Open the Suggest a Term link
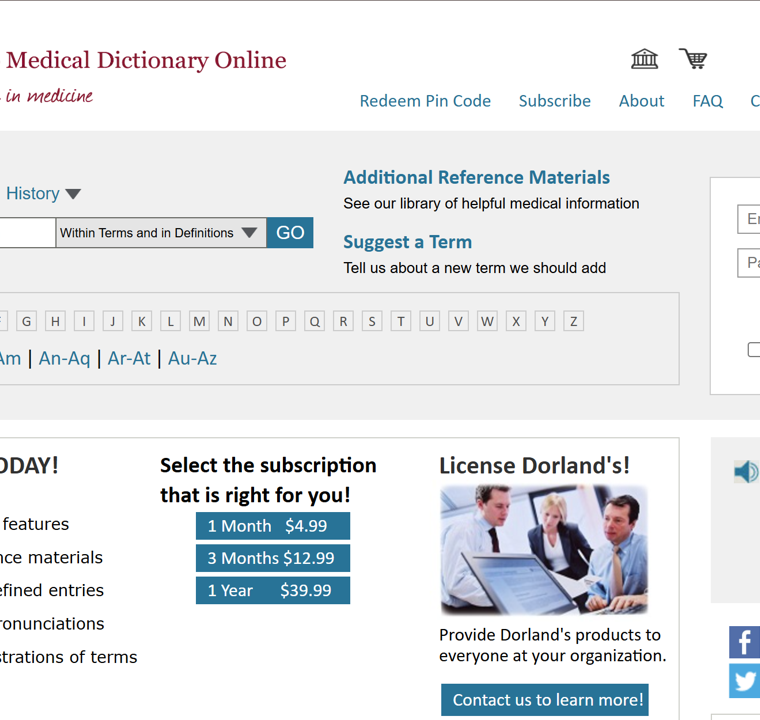The width and height of the screenshot is (760, 720). (x=408, y=242)
